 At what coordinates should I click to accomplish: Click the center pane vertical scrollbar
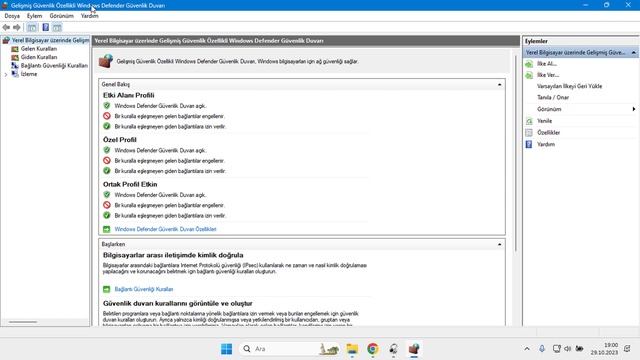pyautogui.click(x=516, y=153)
